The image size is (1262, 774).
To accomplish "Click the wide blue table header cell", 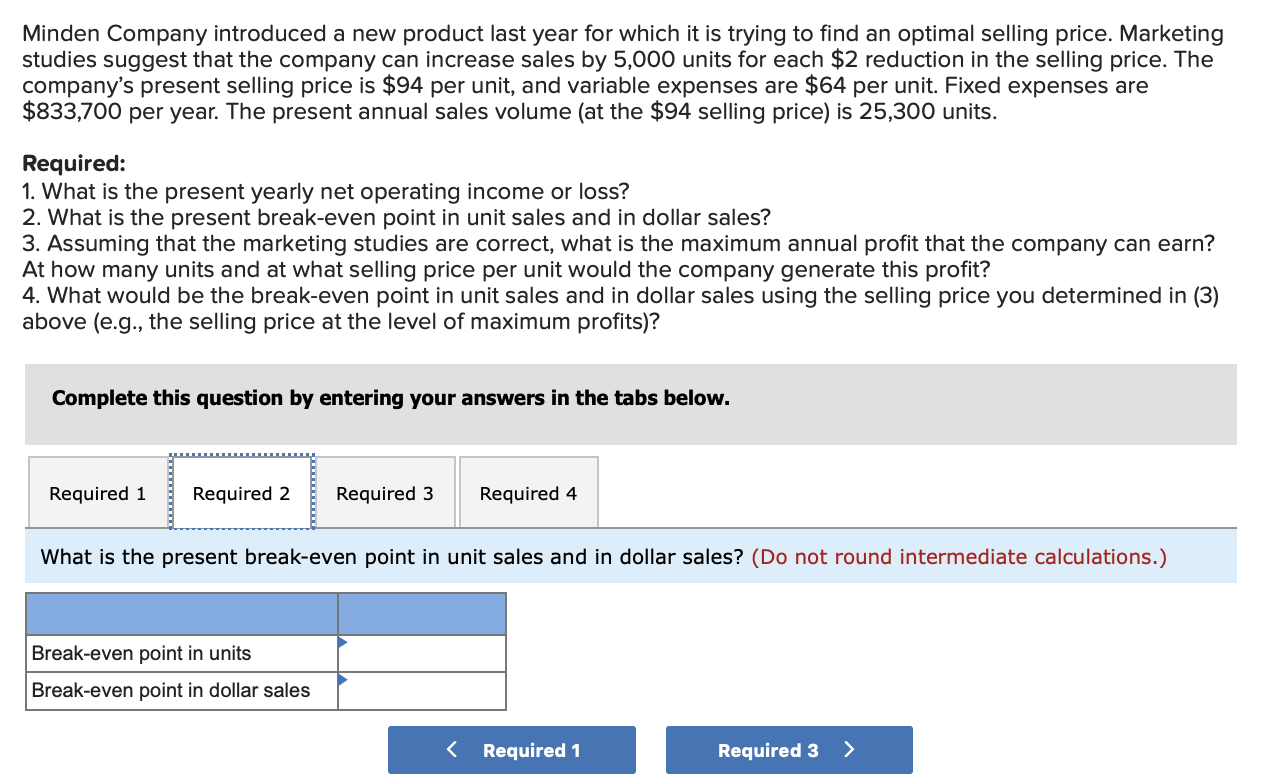I will click(181, 613).
